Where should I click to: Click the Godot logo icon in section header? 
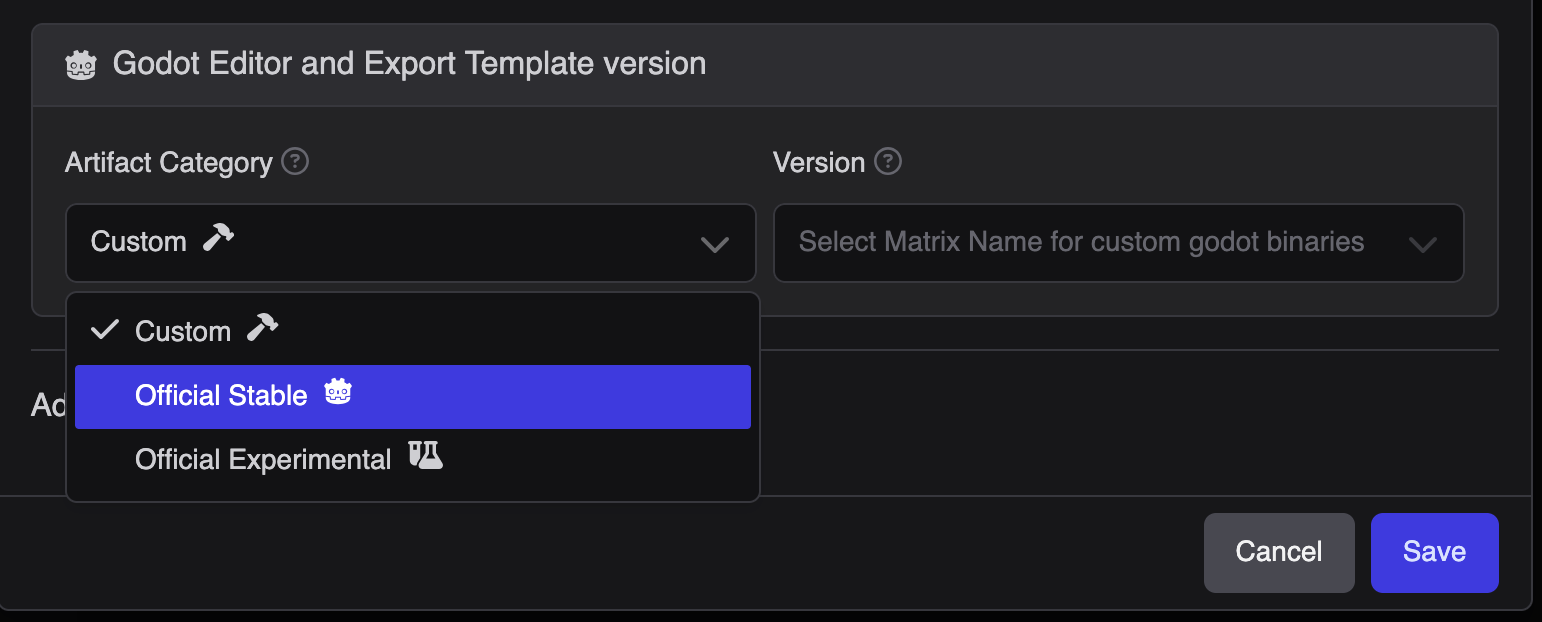coord(81,65)
